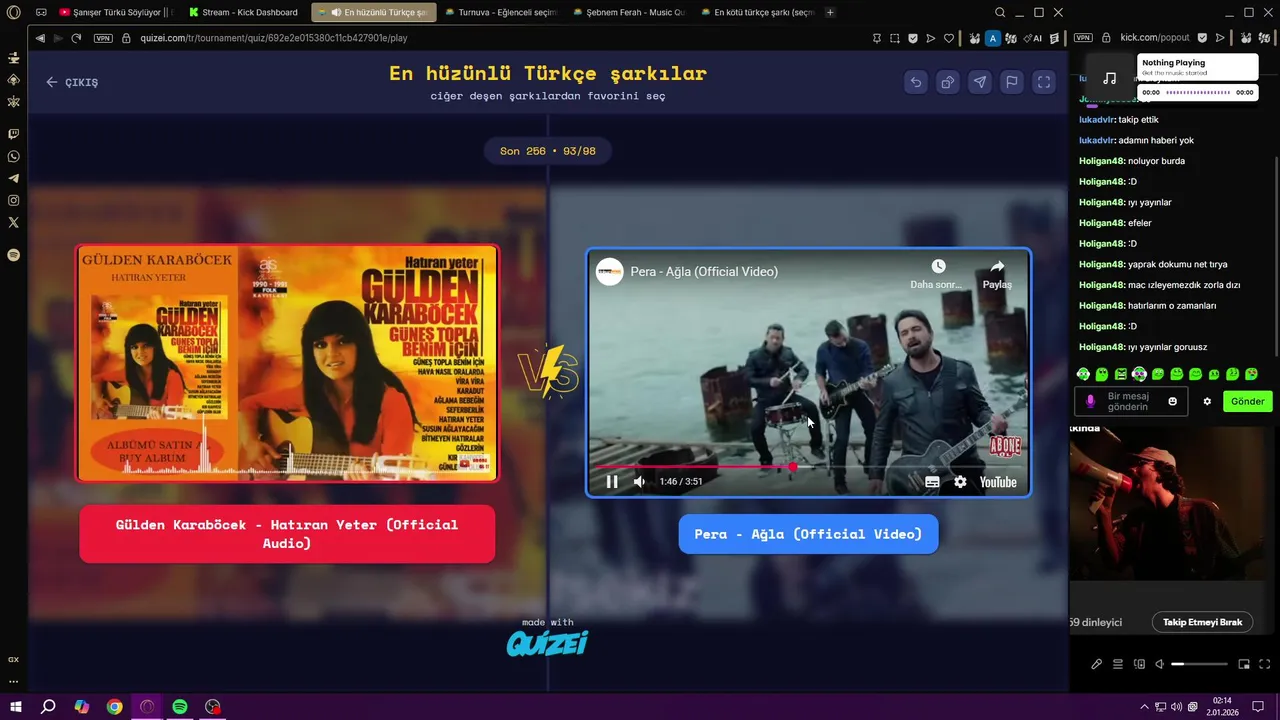Viewport: 1280px width, 720px height.
Task: Click Daha sonra izle clock icon
Action: coord(938,266)
